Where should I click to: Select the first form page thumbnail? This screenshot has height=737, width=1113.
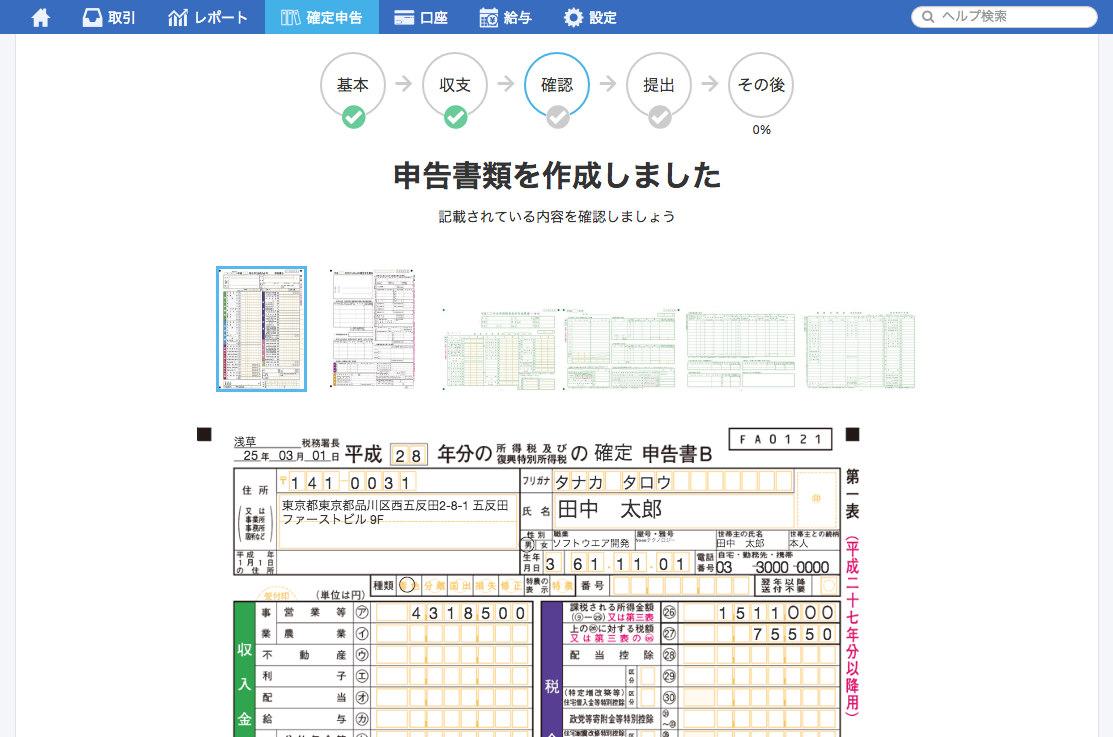(261, 329)
